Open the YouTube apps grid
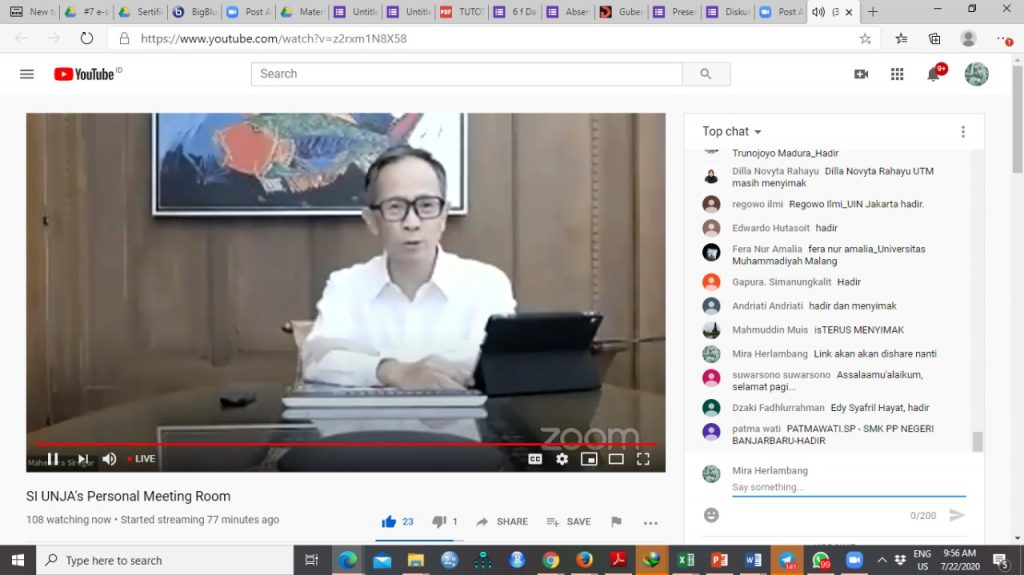The width and height of the screenshot is (1024, 575). [897, 74]
